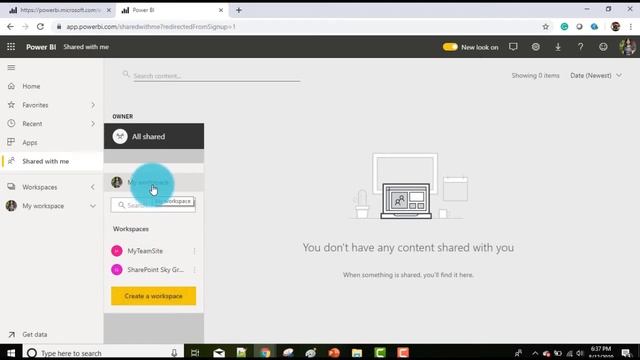The height and width of the screenshot is (360, 640).
Task: Open the Workspaces navigation item
Action: (40, 187)
